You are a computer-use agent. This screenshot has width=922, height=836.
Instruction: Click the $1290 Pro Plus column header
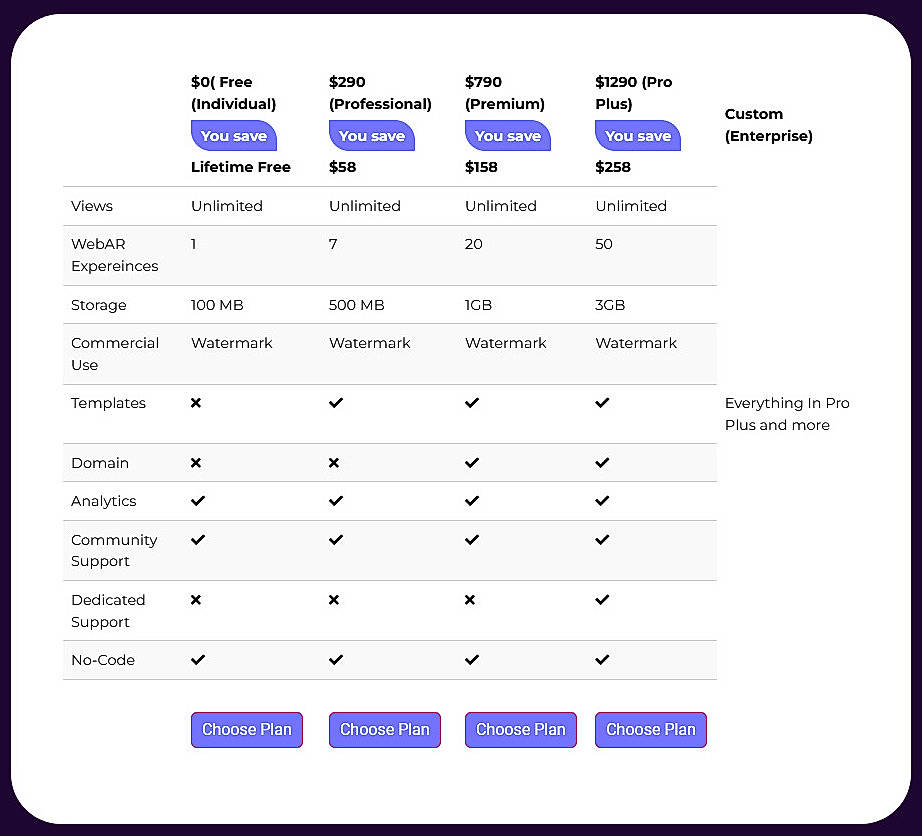637,93
